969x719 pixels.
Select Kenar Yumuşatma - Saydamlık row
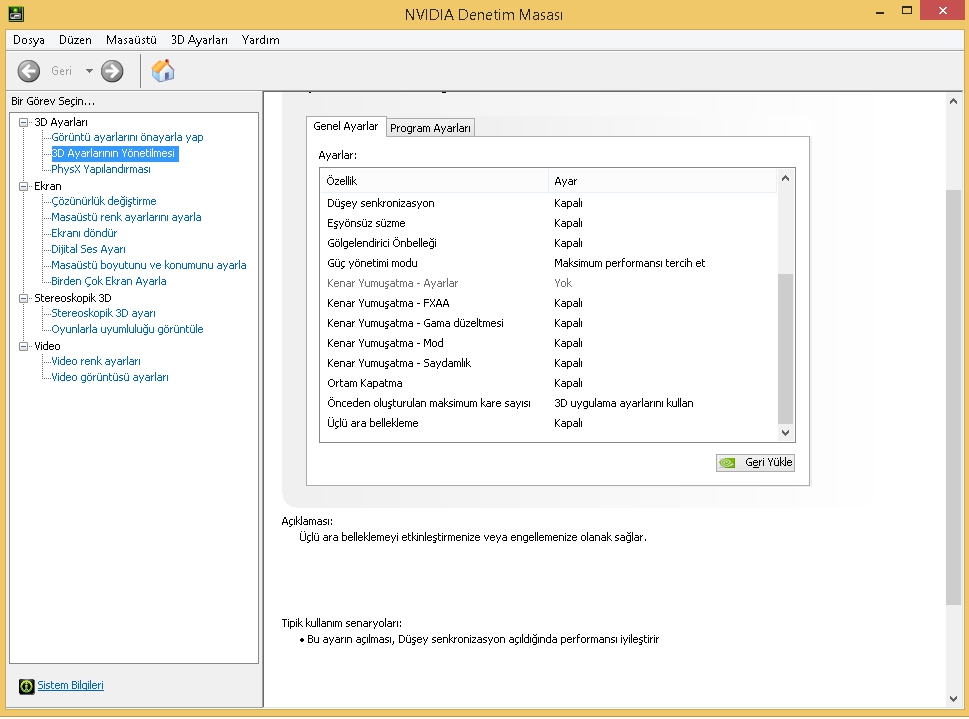[x=549, y=364]
